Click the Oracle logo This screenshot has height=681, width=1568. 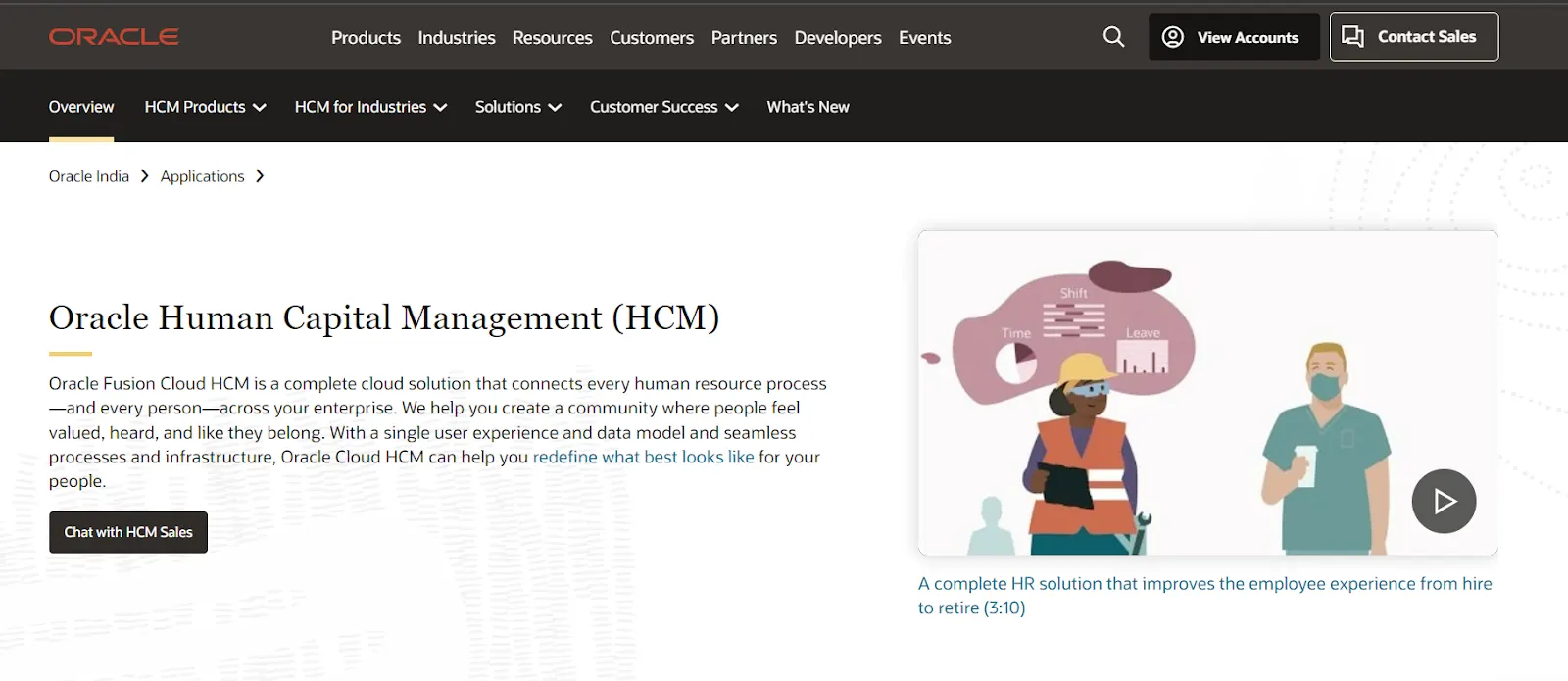pyautogui.click(x=114, y=37)
